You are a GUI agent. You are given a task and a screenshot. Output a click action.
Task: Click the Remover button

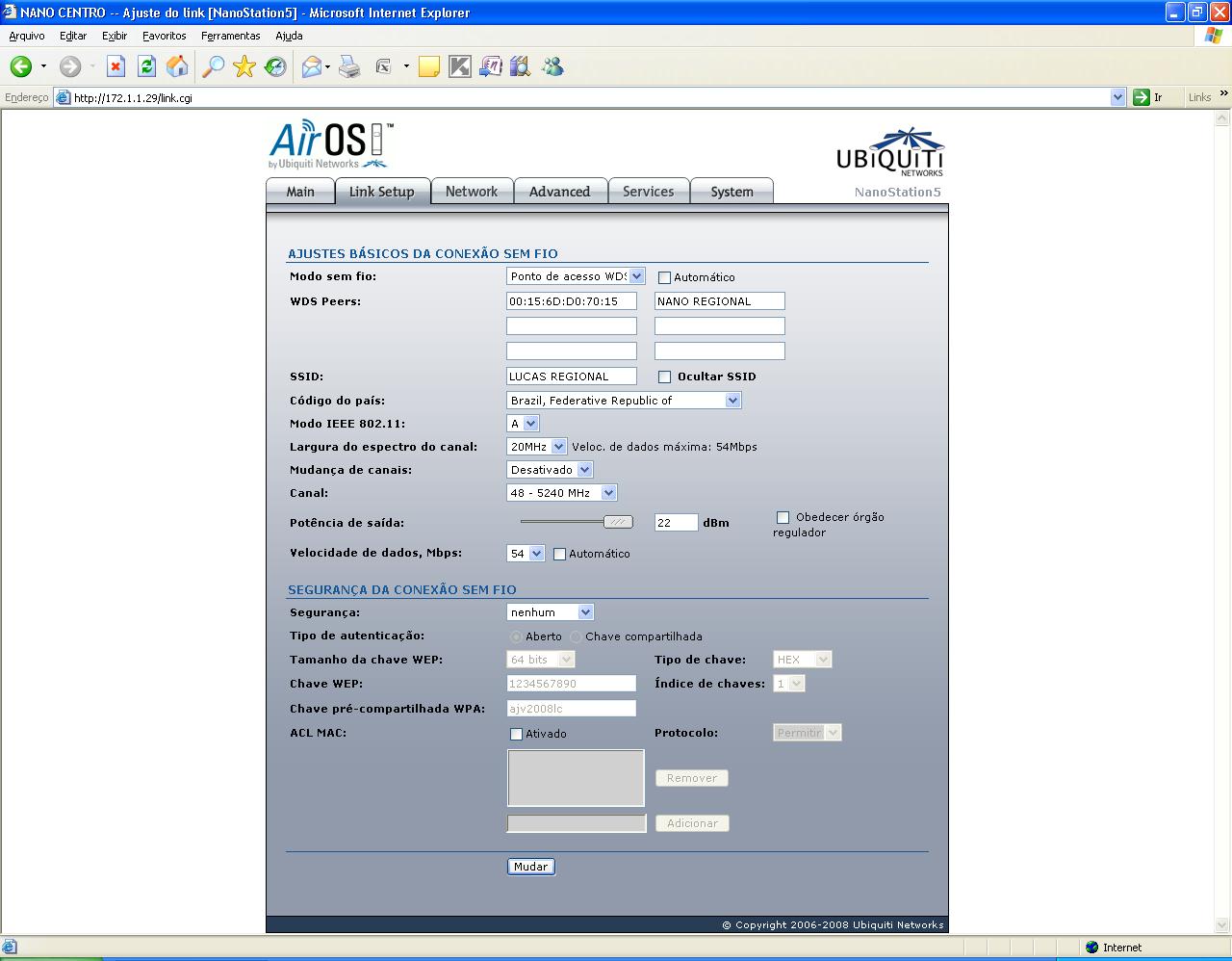click(x=692, y=778)
